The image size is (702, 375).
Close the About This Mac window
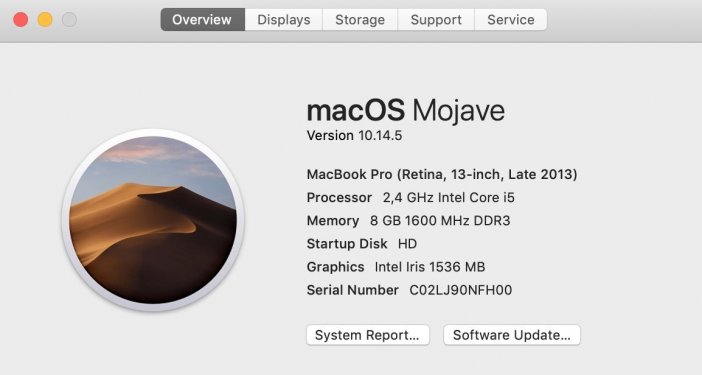point(21,20)
